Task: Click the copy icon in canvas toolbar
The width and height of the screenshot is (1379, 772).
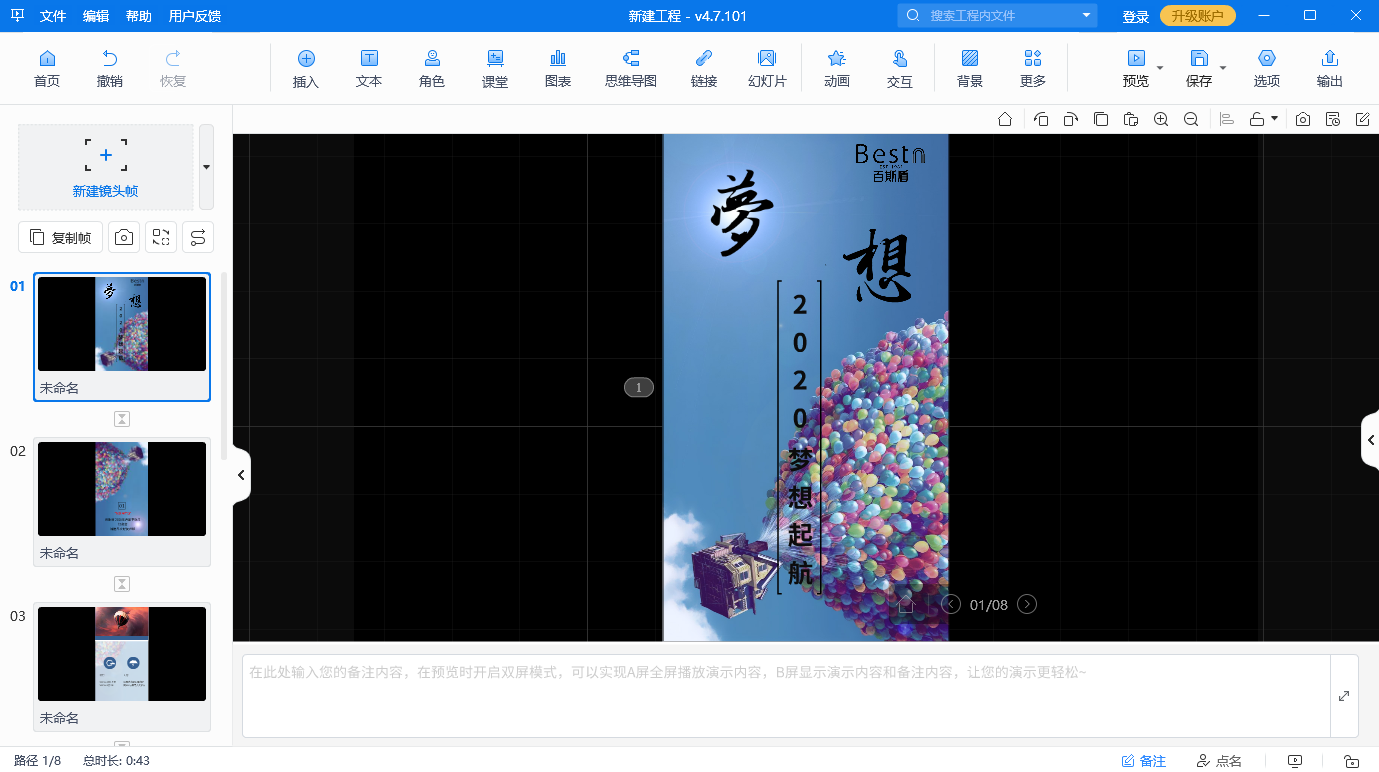Action: [1101, 119]
